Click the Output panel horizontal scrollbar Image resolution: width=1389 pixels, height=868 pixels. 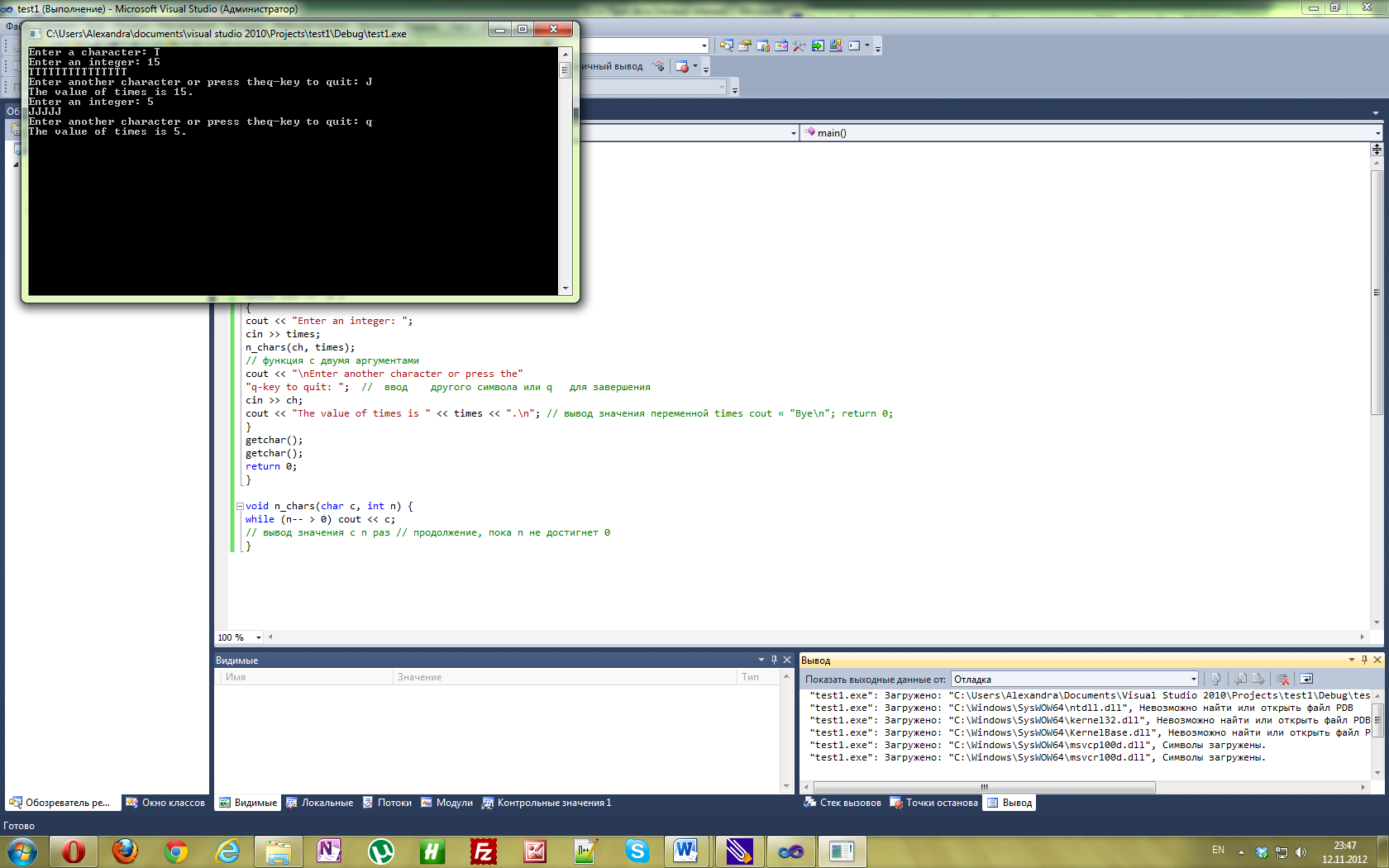click(985, 787)
